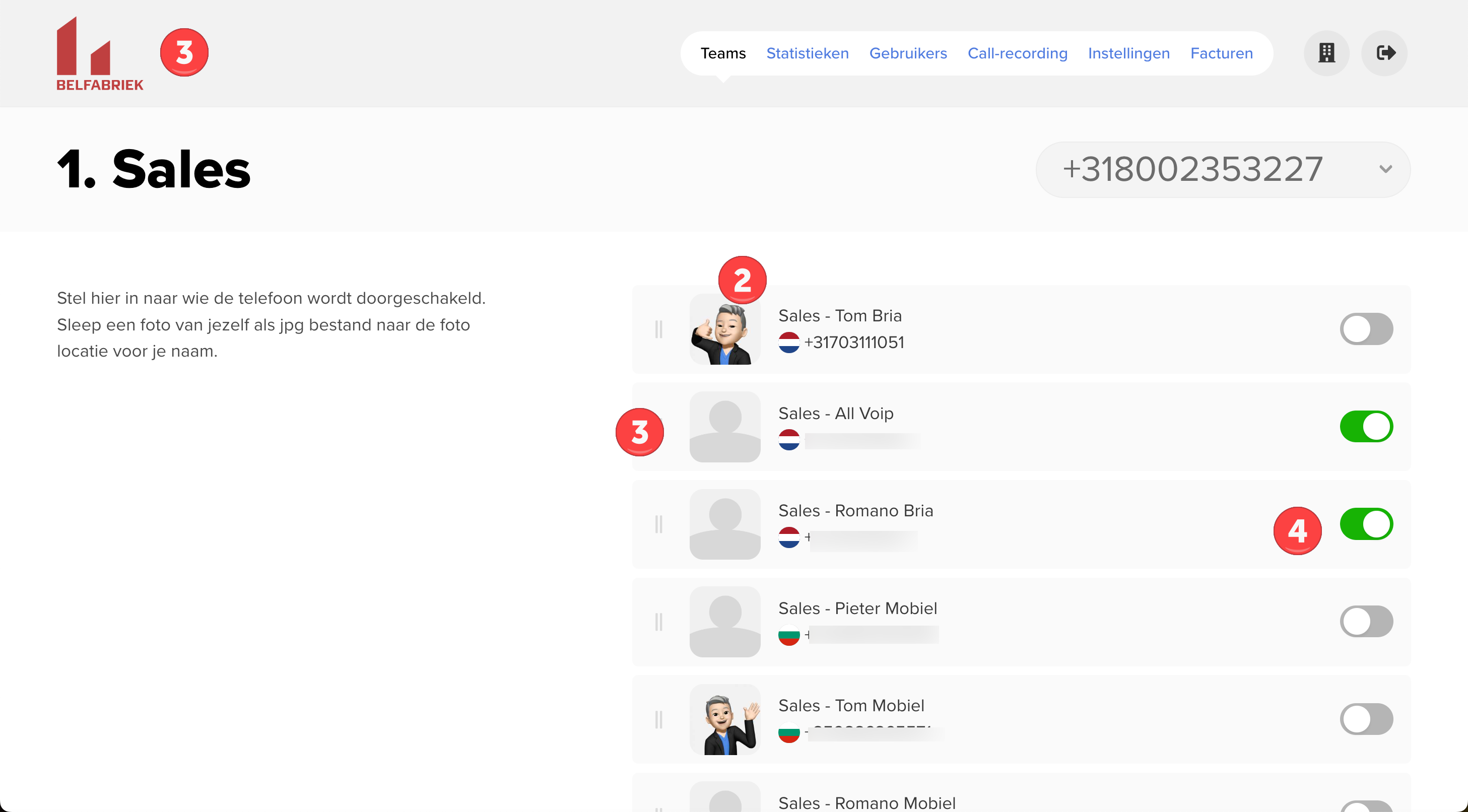Screen dimensions: 1468x812
Task: Select the Teams navigation item
Action: coord(723,53)
